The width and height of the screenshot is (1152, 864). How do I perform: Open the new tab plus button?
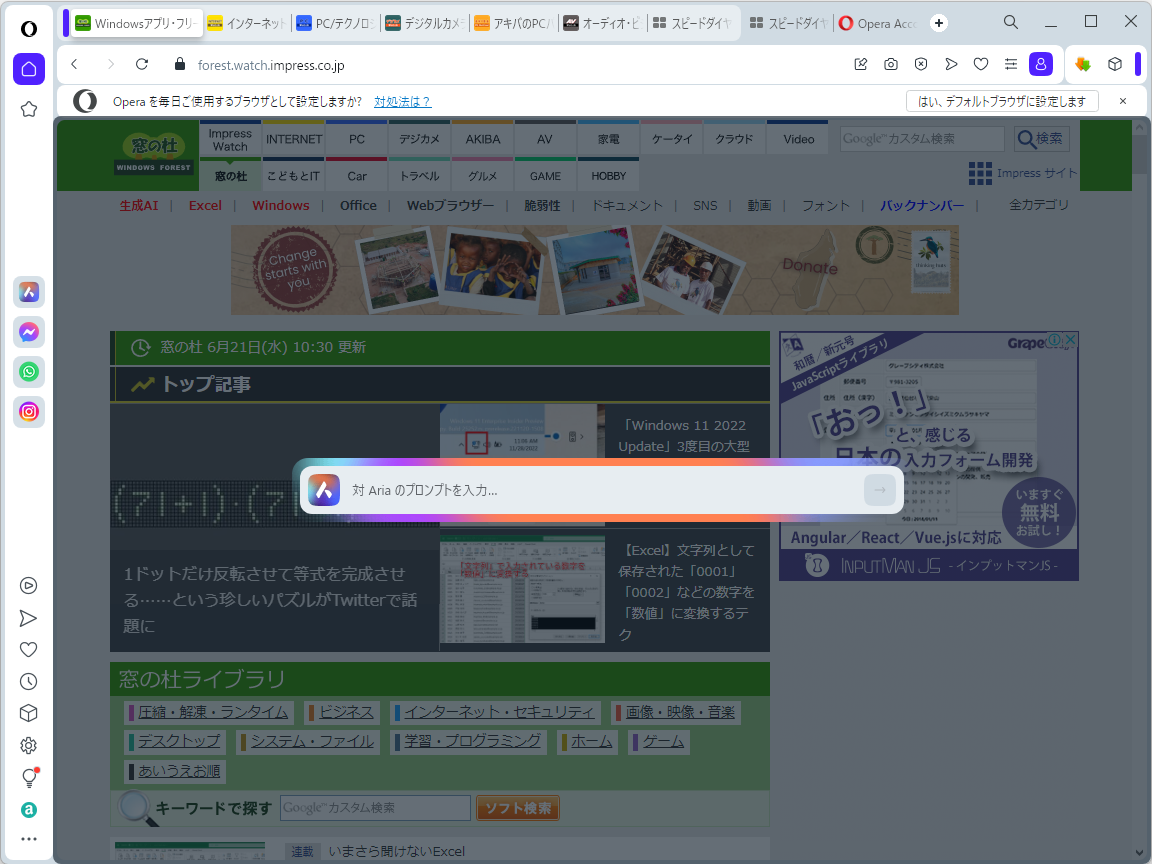tap(938, 22)
